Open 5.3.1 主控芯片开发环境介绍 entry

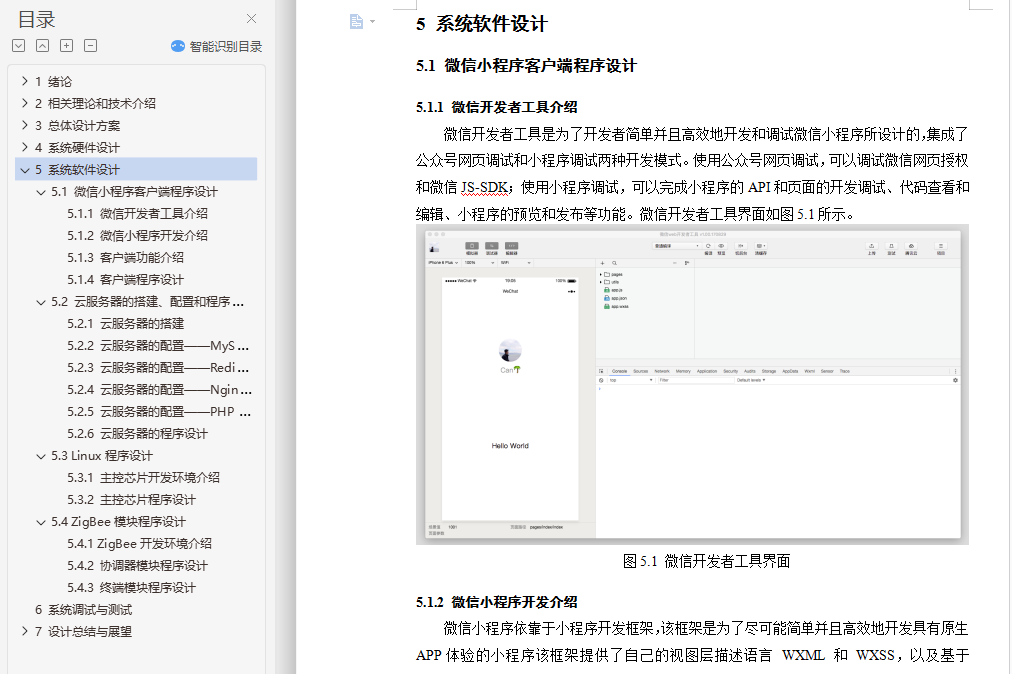point(143,478)
